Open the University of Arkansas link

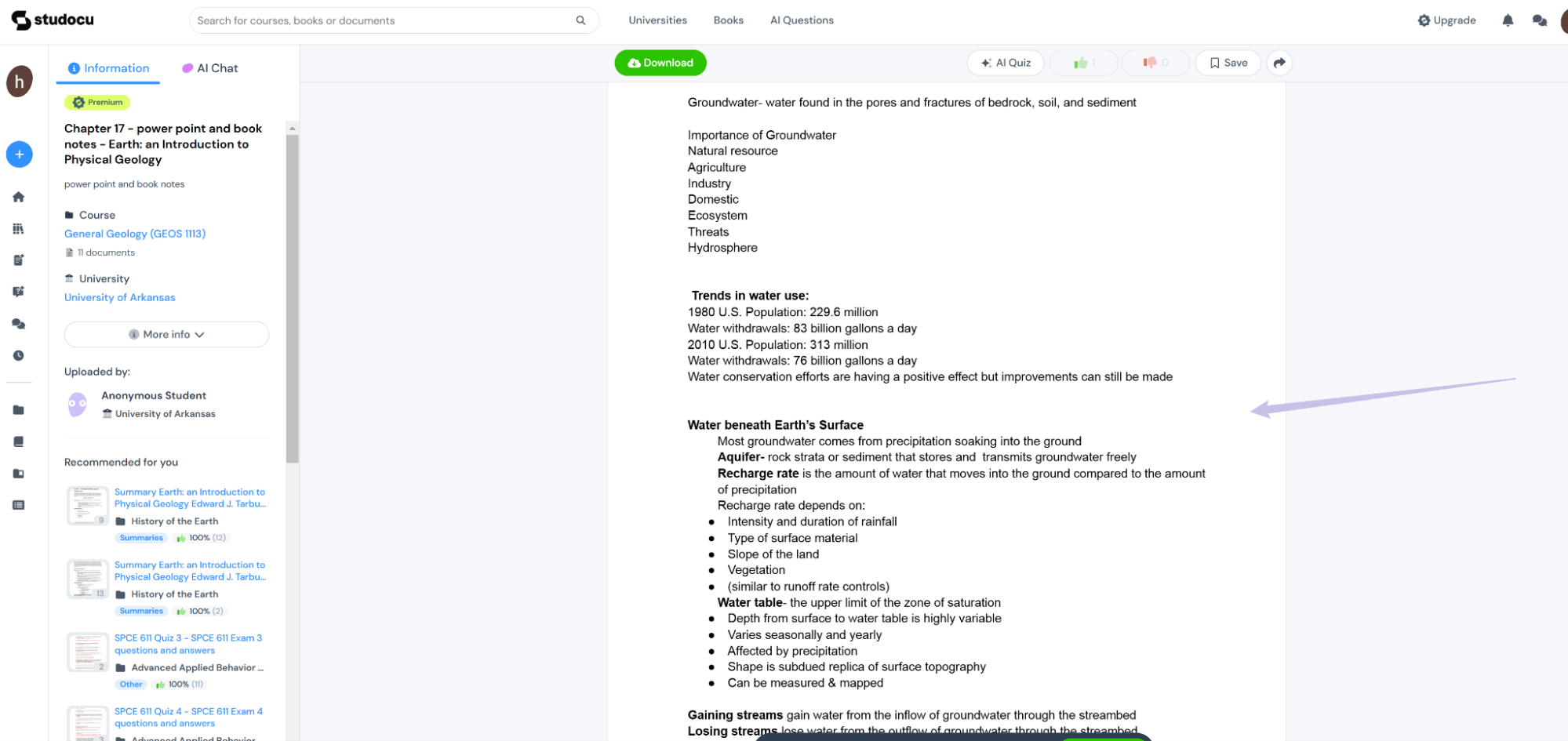[119, 297]
